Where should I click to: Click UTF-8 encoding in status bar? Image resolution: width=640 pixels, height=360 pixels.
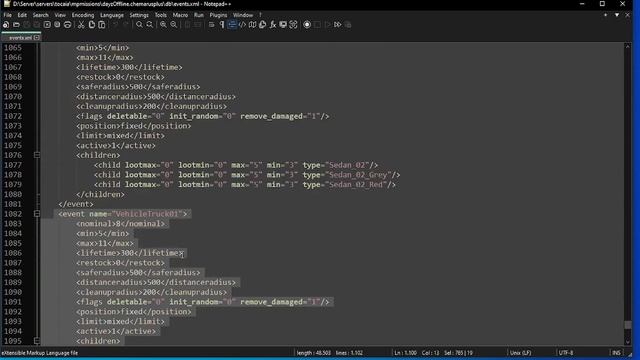pyautogui.click(x=566, y=353)
